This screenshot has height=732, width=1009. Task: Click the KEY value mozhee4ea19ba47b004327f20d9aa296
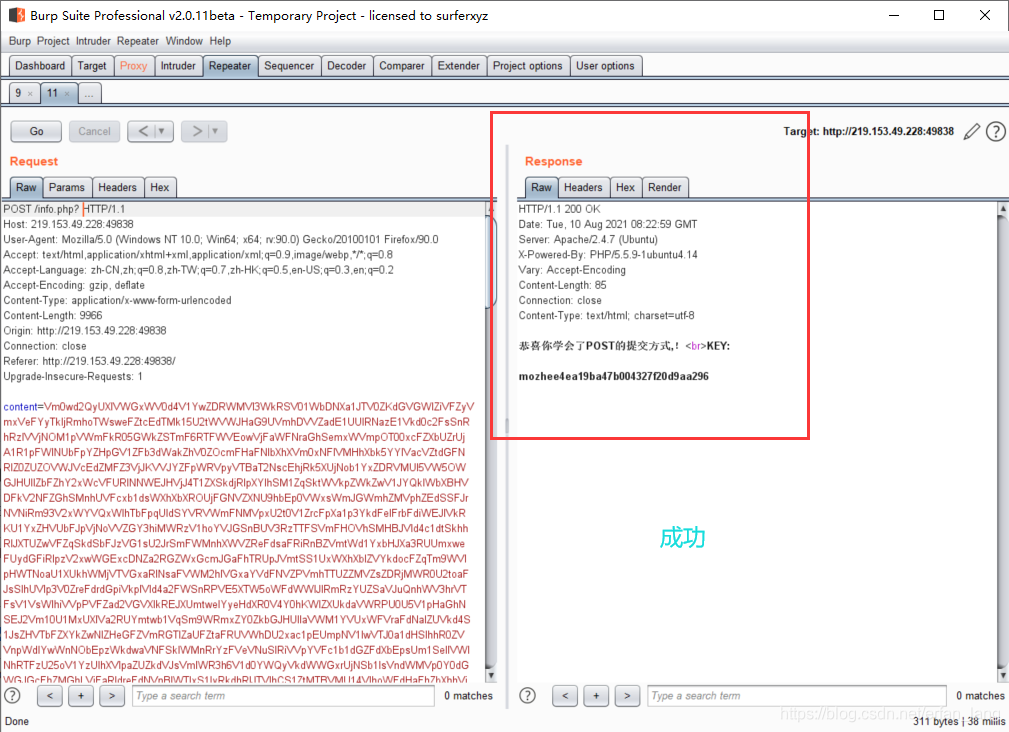[613, 376]
